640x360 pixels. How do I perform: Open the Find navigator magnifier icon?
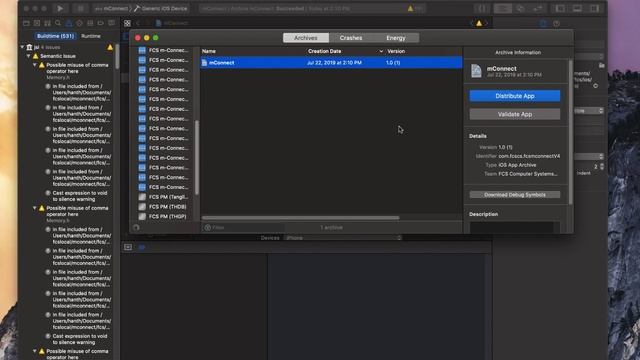(x=58, y=23)
